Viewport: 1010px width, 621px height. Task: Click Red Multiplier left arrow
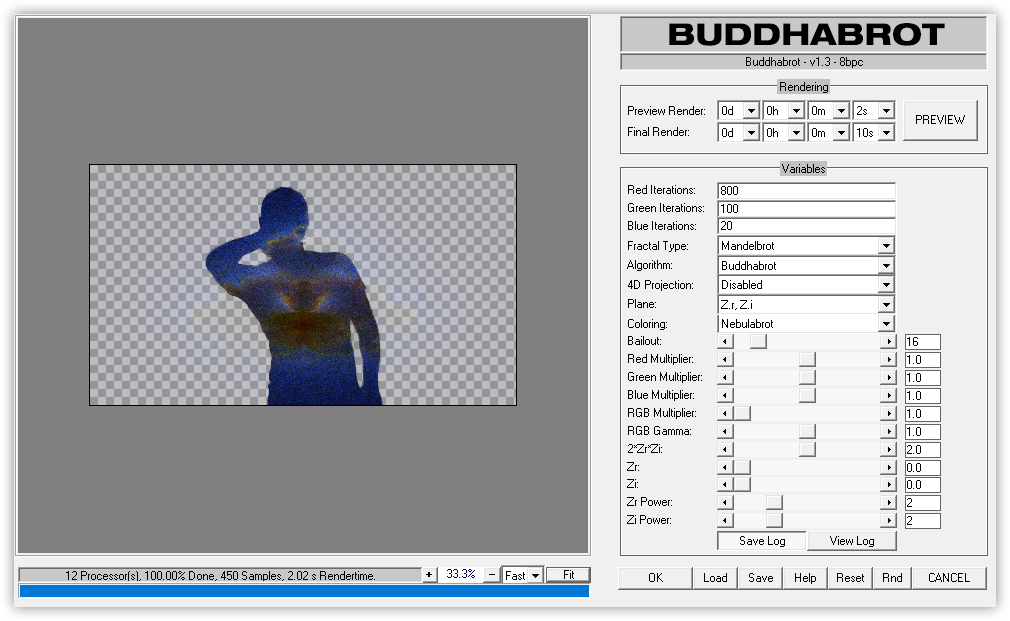[725, 359]
